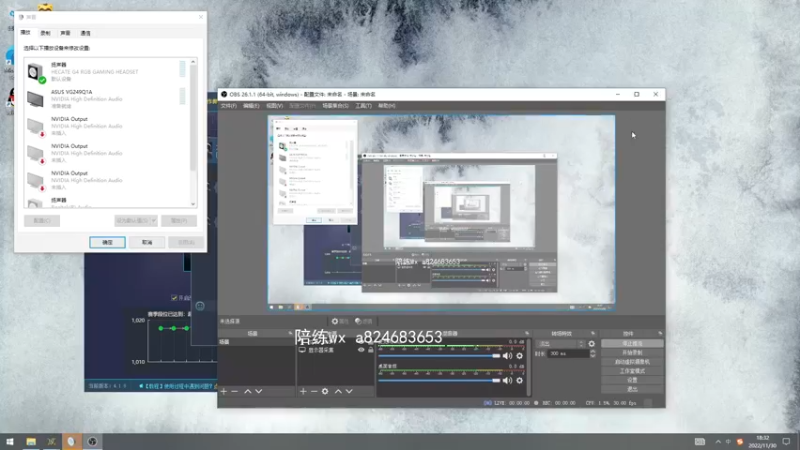Click the upper mixer channel volume slider
This screenshot has height=450, width=800.
tap(439, 356)
